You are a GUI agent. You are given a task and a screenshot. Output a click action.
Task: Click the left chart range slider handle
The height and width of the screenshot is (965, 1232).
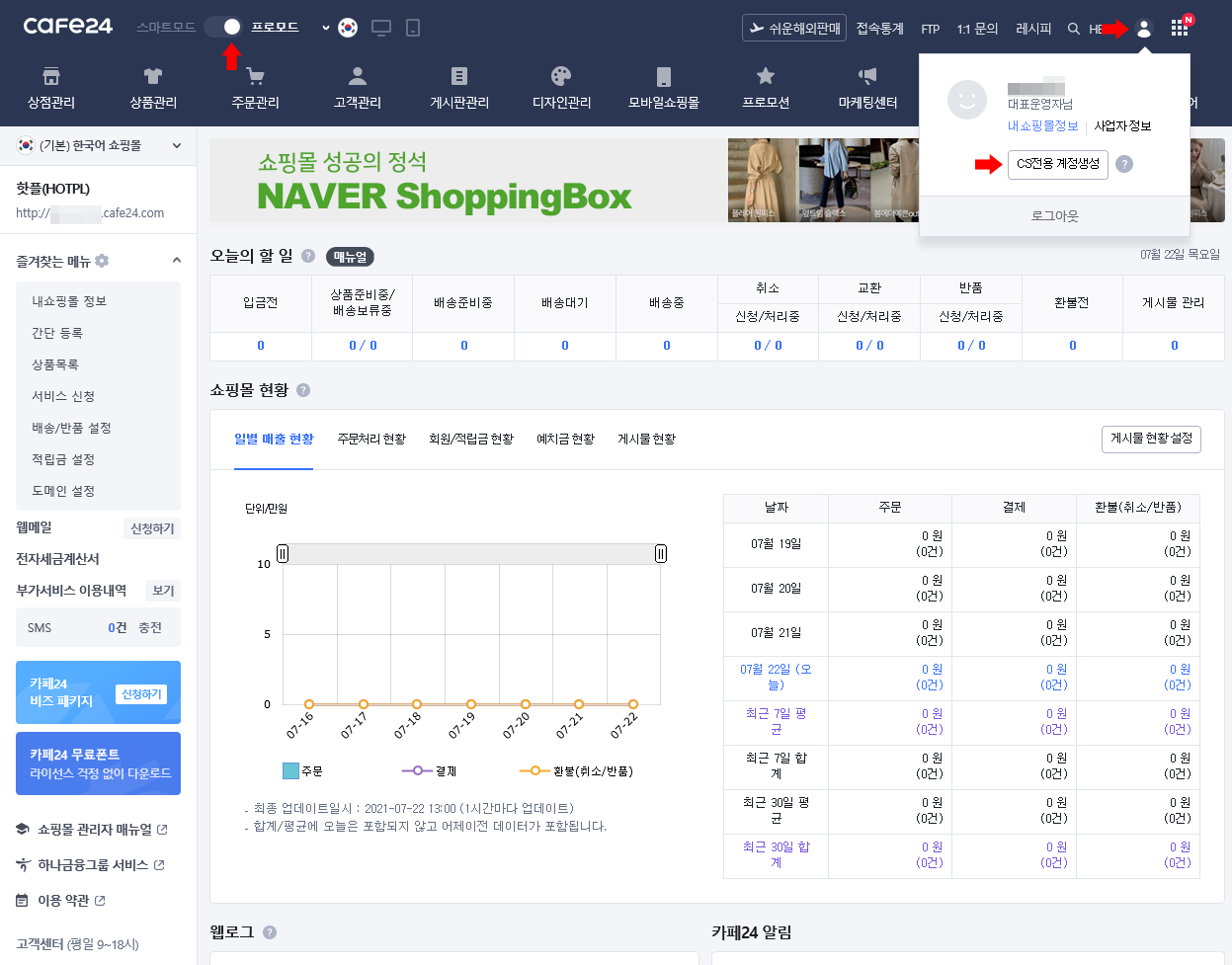coord(283,553)
